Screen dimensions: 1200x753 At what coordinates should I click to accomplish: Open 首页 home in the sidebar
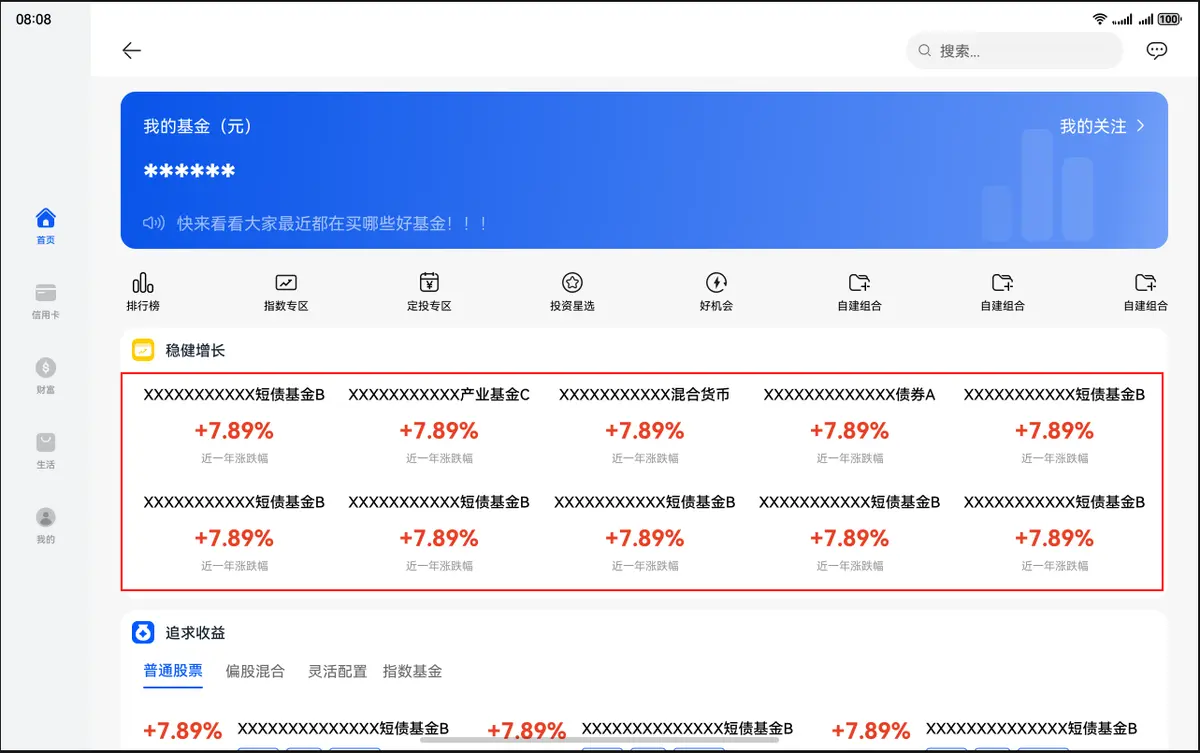46,226
